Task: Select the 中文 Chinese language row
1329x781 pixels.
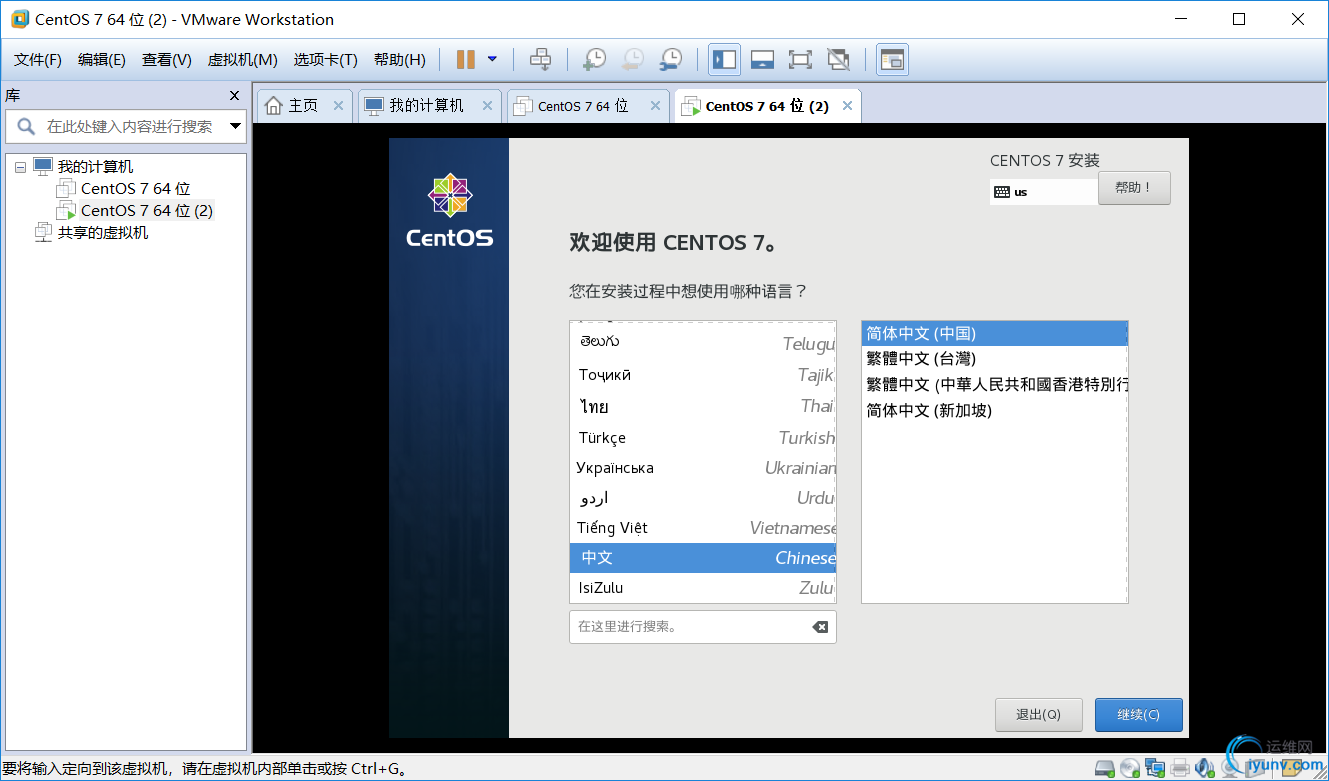Action: click(702, 558)
